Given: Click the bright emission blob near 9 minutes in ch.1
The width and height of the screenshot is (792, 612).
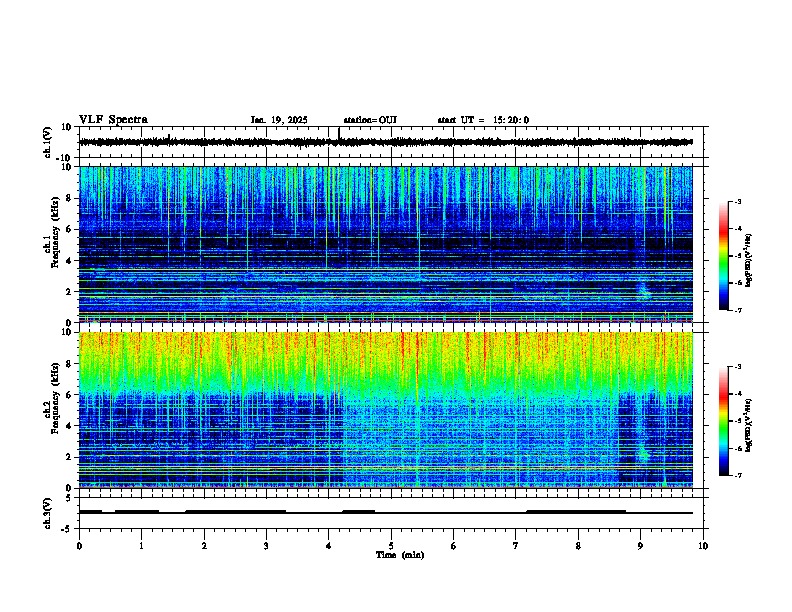Looking at the screenshot, I should (644, 291).
